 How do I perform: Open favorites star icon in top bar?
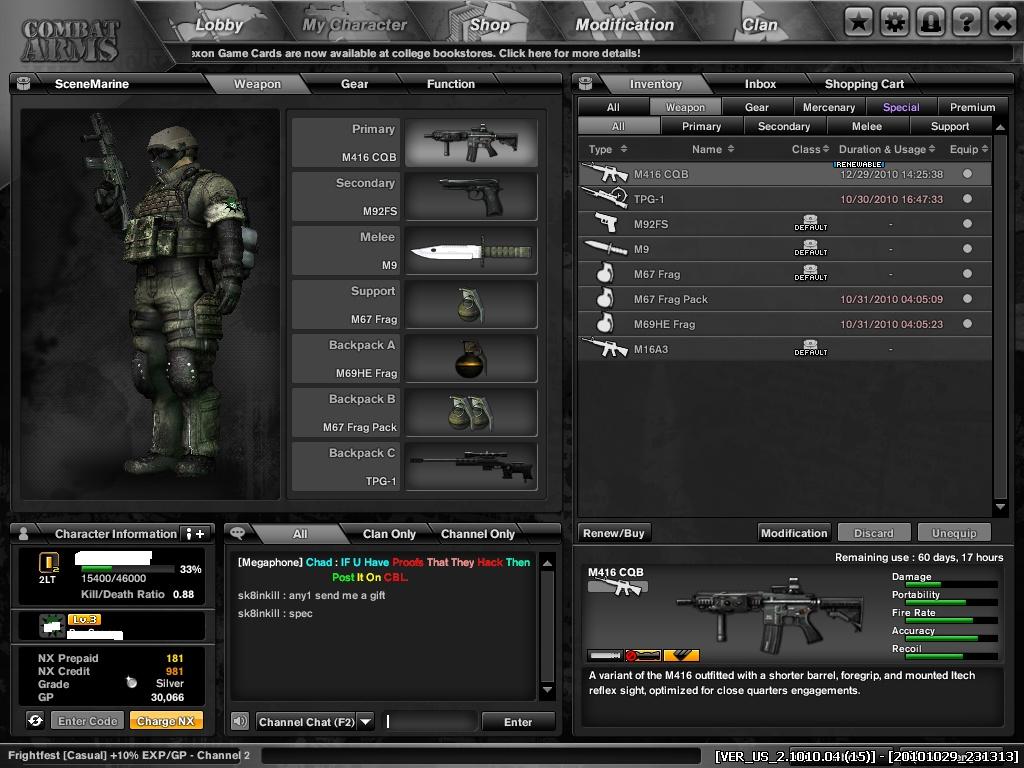858,23
